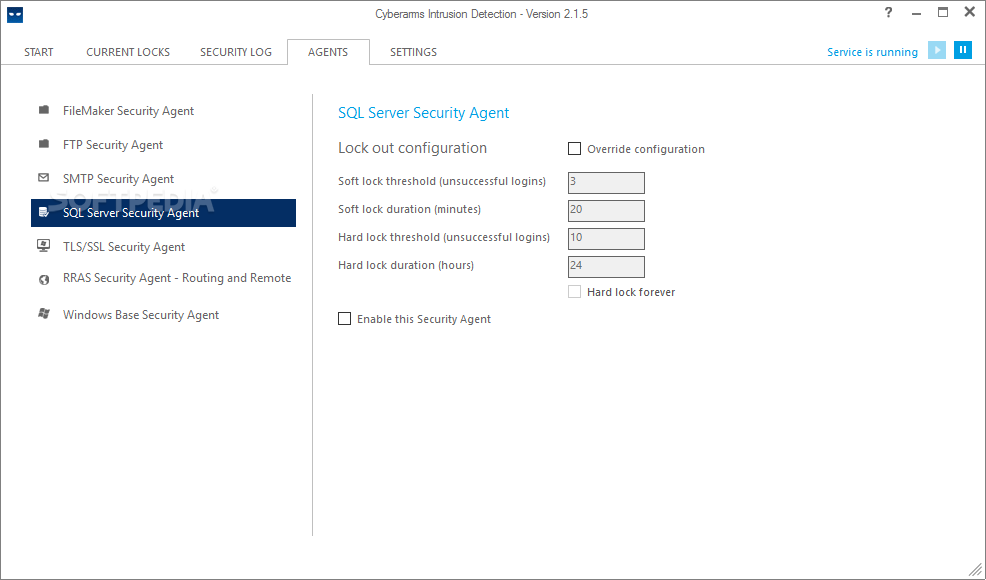The width and height of the screenshot is (986, 580).
Task: Check Enable this Security Agent
Action: pos(344,319)
